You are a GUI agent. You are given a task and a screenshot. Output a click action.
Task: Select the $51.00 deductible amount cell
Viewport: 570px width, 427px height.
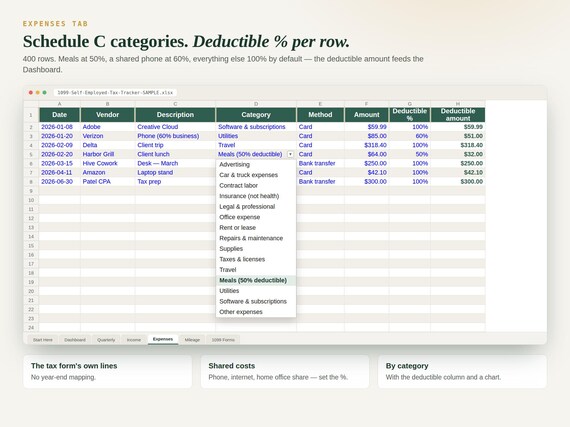tap(458, 136)
